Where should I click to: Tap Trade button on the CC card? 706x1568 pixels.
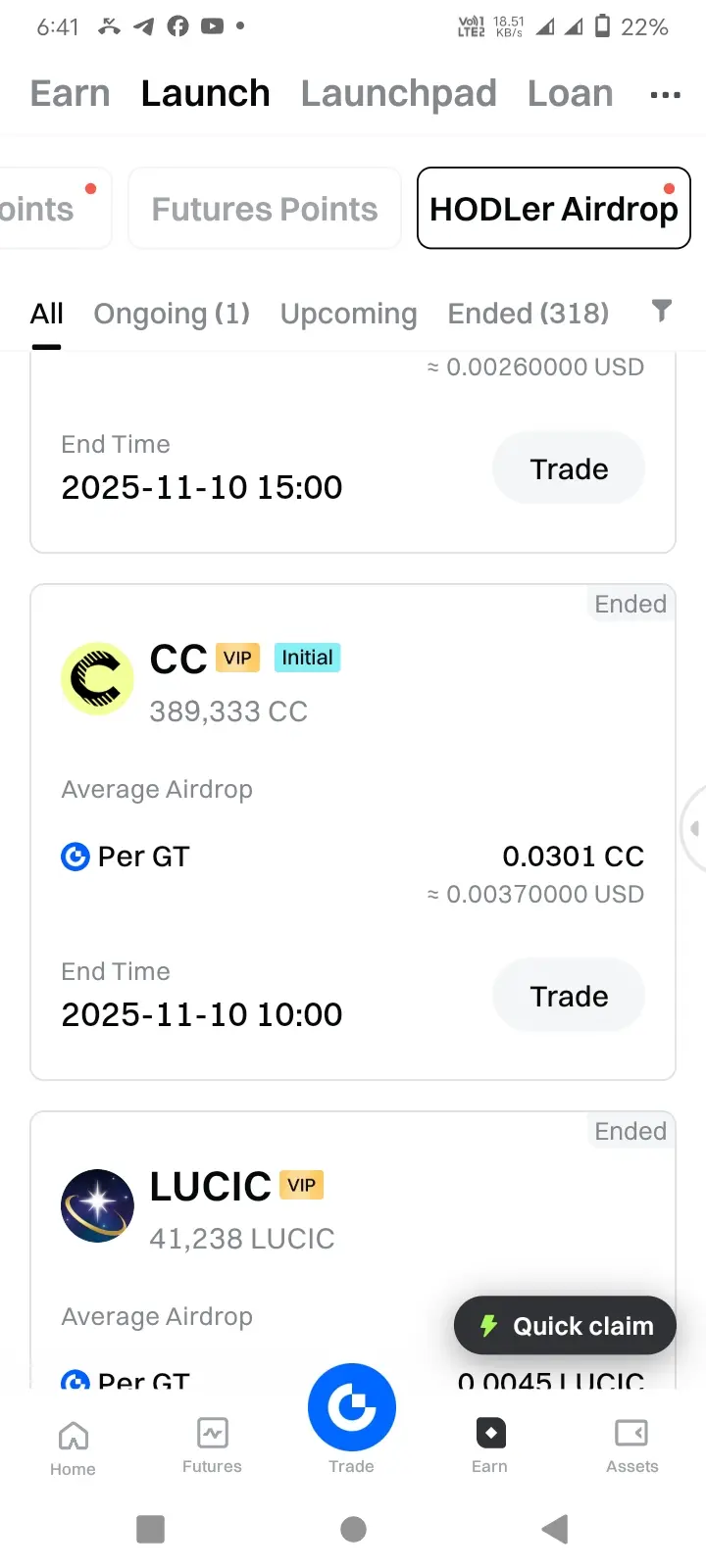click(x=569, y=996)
